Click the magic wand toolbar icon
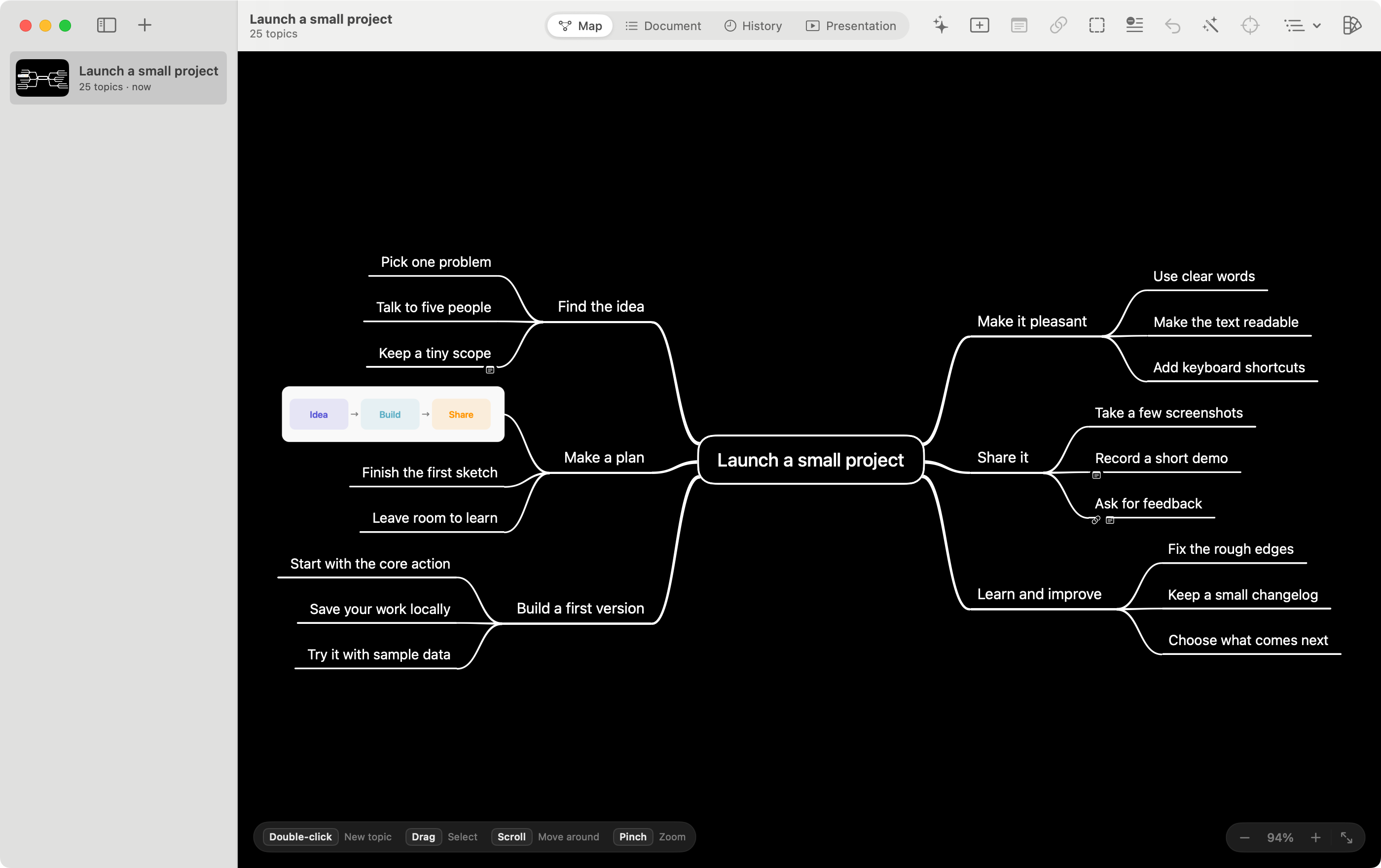Image resolution: width=1381 pixels, height=868 pixels. (1211, 25)
